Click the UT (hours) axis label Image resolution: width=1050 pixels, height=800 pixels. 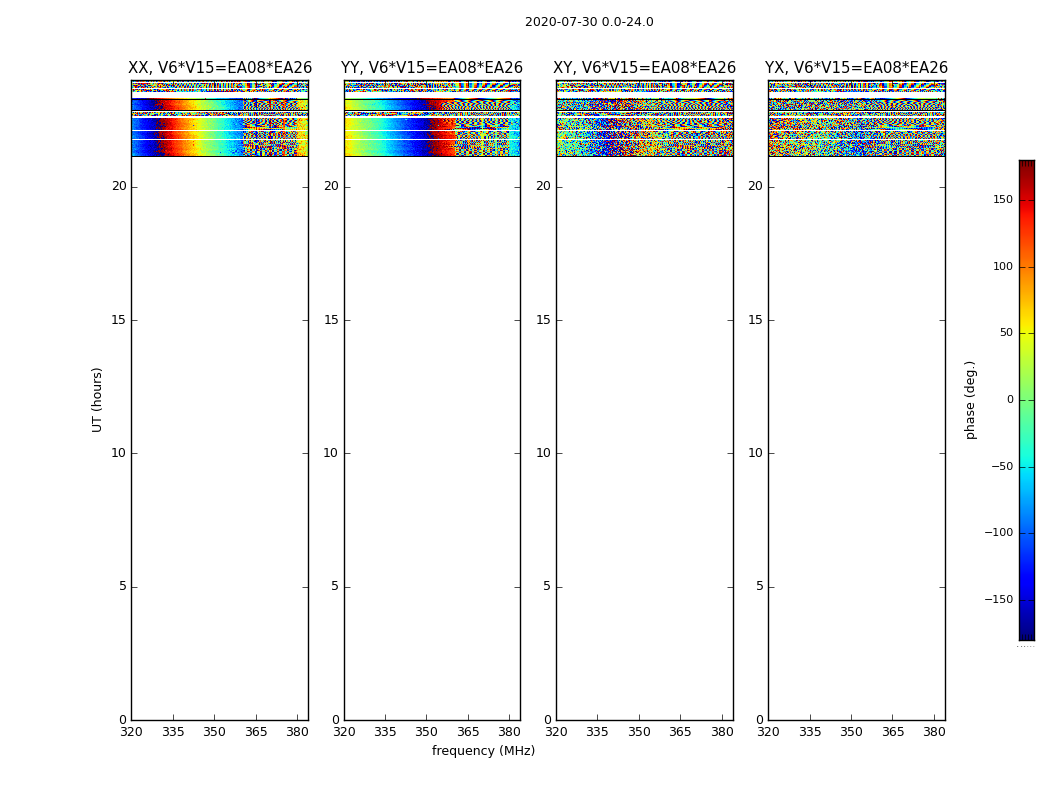click(97, 399)
